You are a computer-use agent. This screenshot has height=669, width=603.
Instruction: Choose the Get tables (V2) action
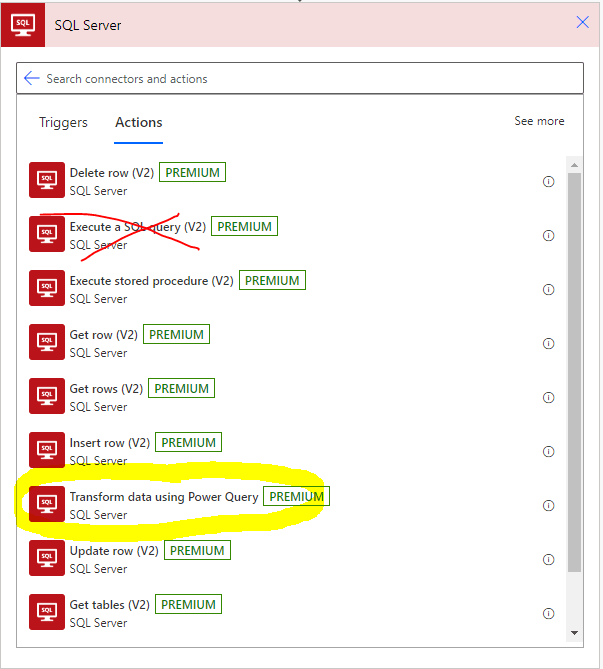pos(292,612)
